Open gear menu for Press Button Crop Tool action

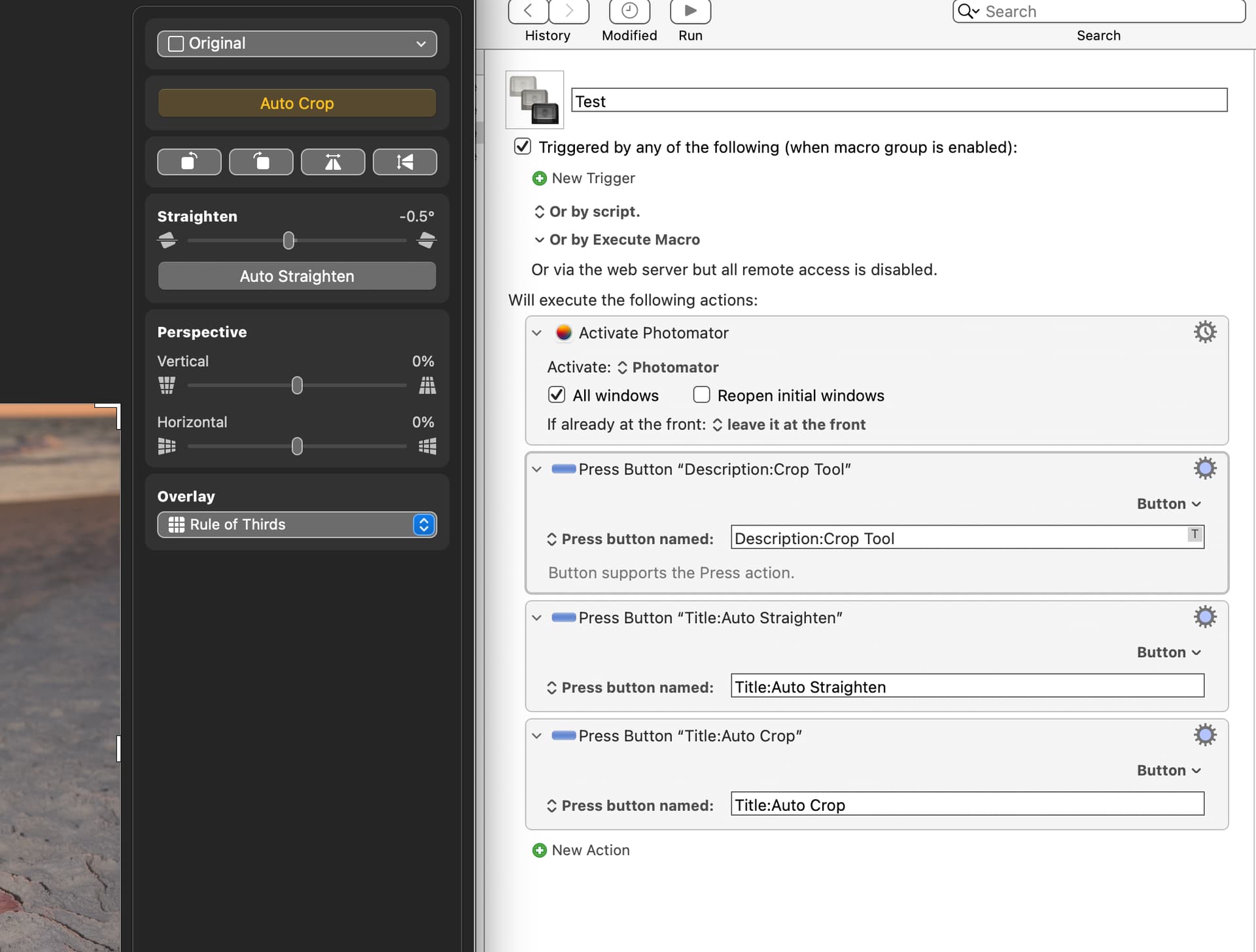pos(1205,469)
